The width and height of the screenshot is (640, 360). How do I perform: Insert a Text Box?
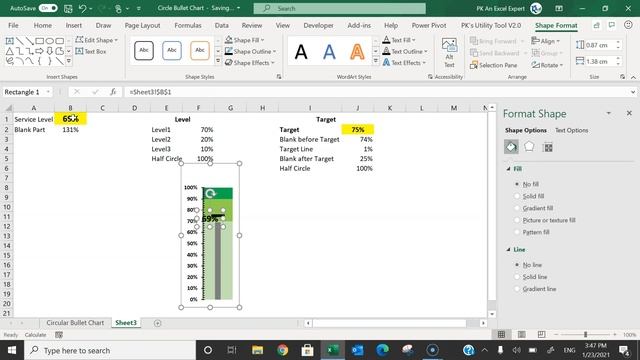[x=91, y=51]
